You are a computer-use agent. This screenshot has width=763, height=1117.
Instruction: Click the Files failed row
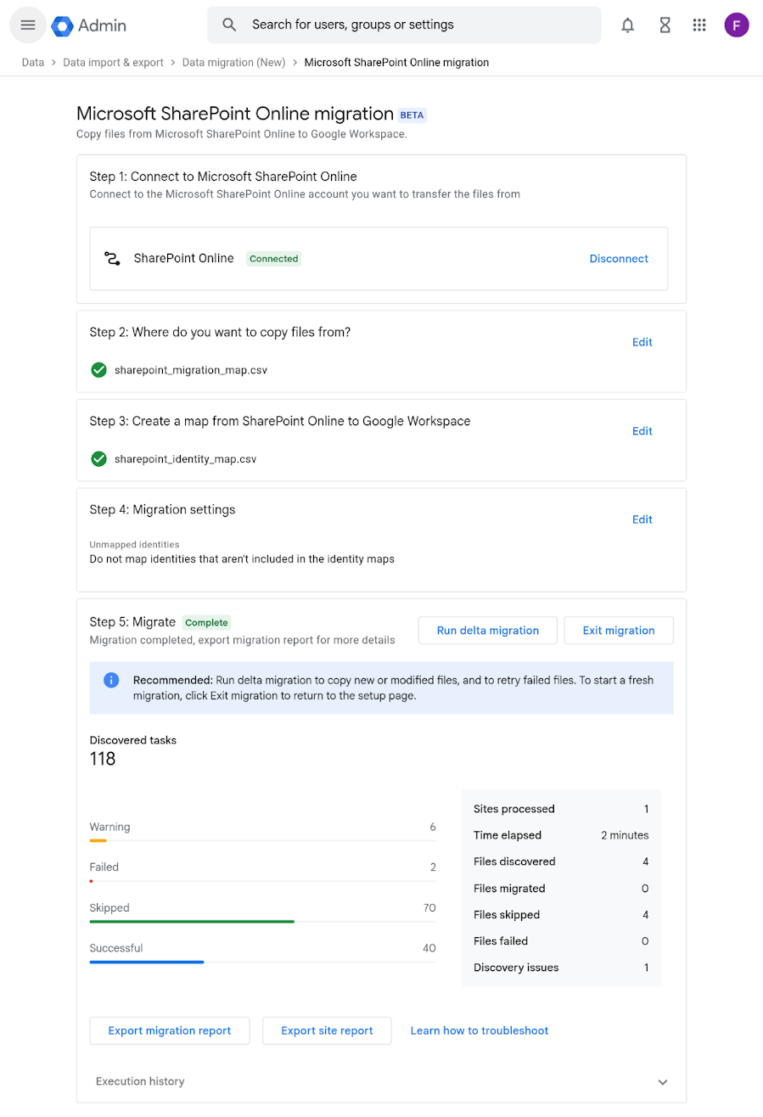coord(561,941)
